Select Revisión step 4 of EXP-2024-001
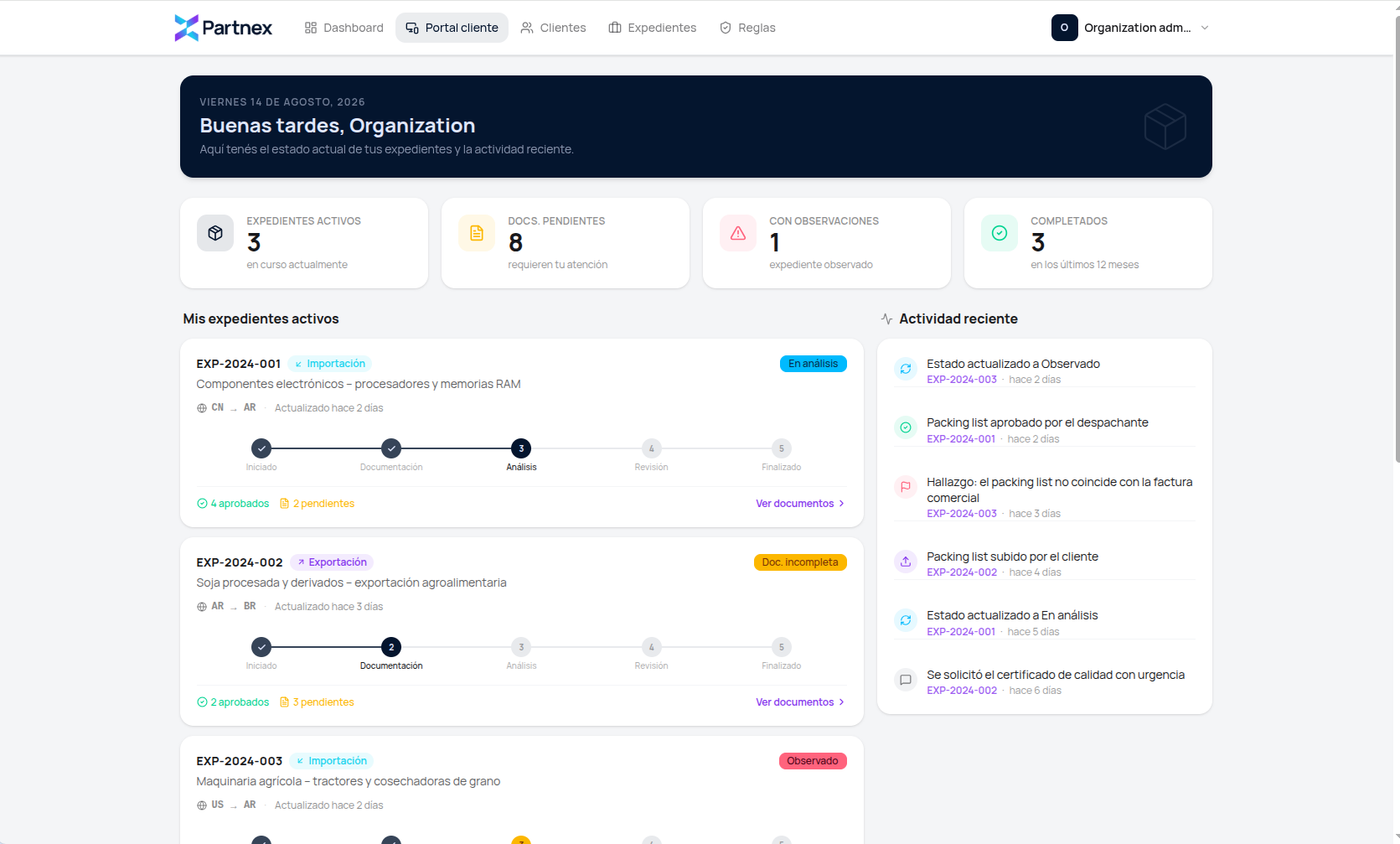The image size is (1400, 844). point(651,448)
